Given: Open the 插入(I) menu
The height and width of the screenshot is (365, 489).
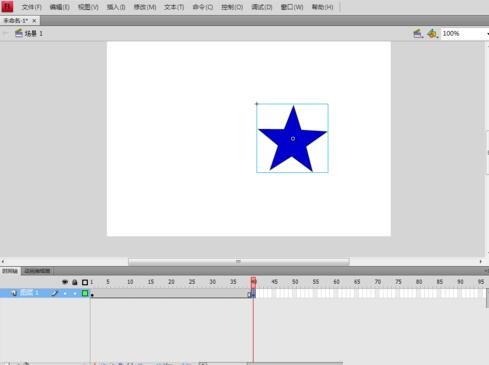Looking at the screenshot, I should 116,7.
